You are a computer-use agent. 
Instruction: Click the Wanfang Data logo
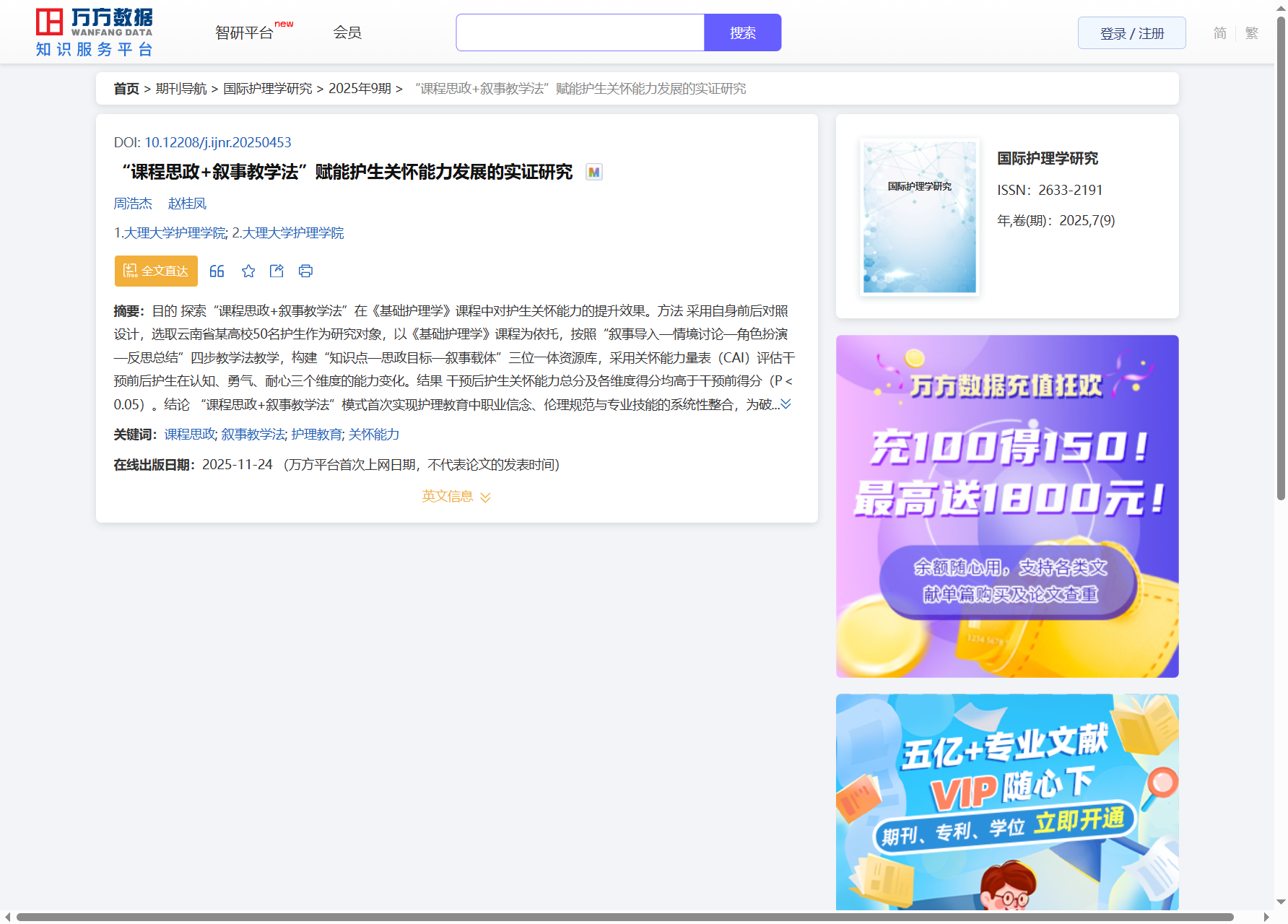(95, 32)
